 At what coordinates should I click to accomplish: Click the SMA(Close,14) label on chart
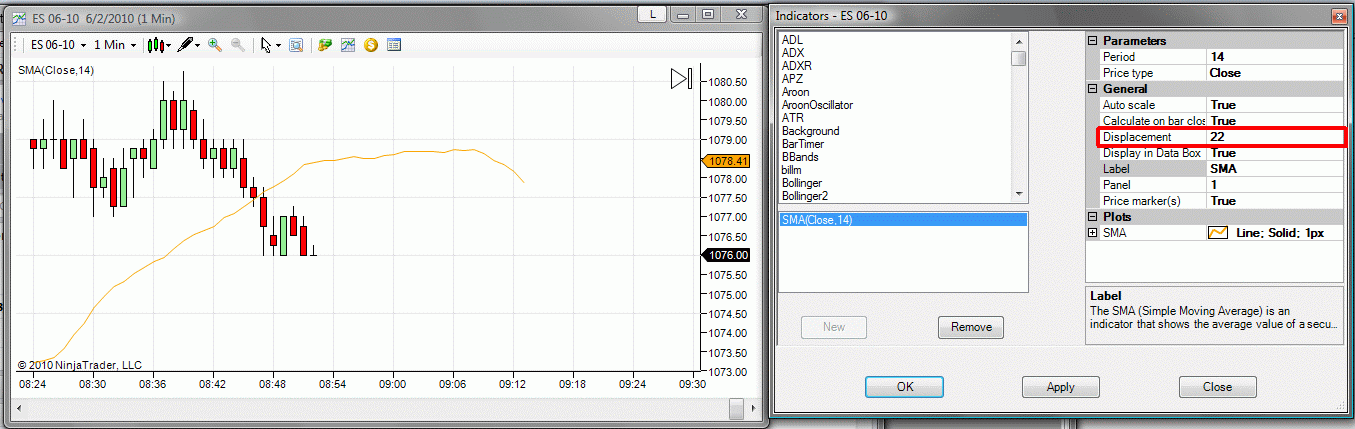tap(56, 69)
